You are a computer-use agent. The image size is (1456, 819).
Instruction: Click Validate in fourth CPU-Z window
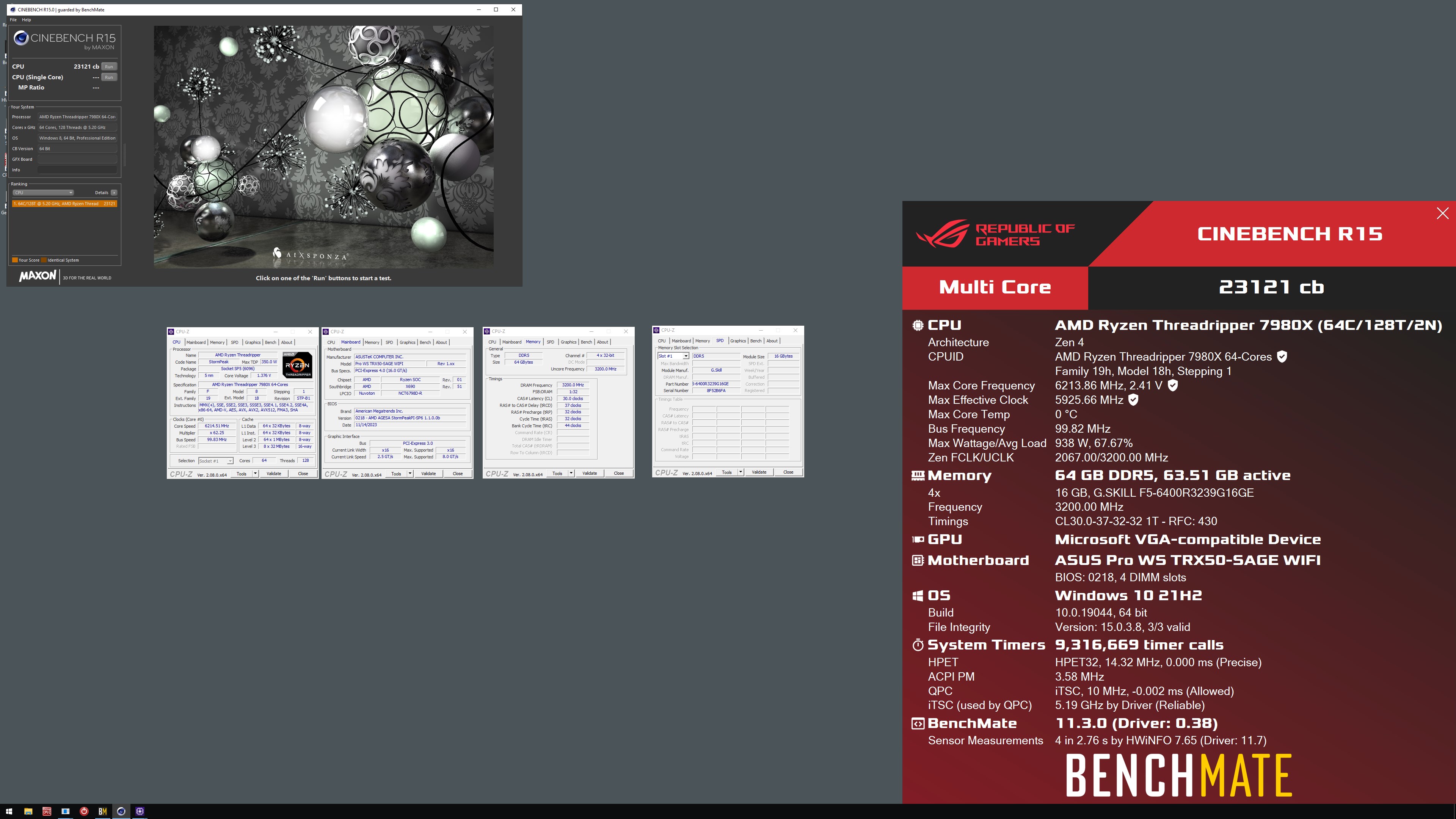(x=759, y=472)
